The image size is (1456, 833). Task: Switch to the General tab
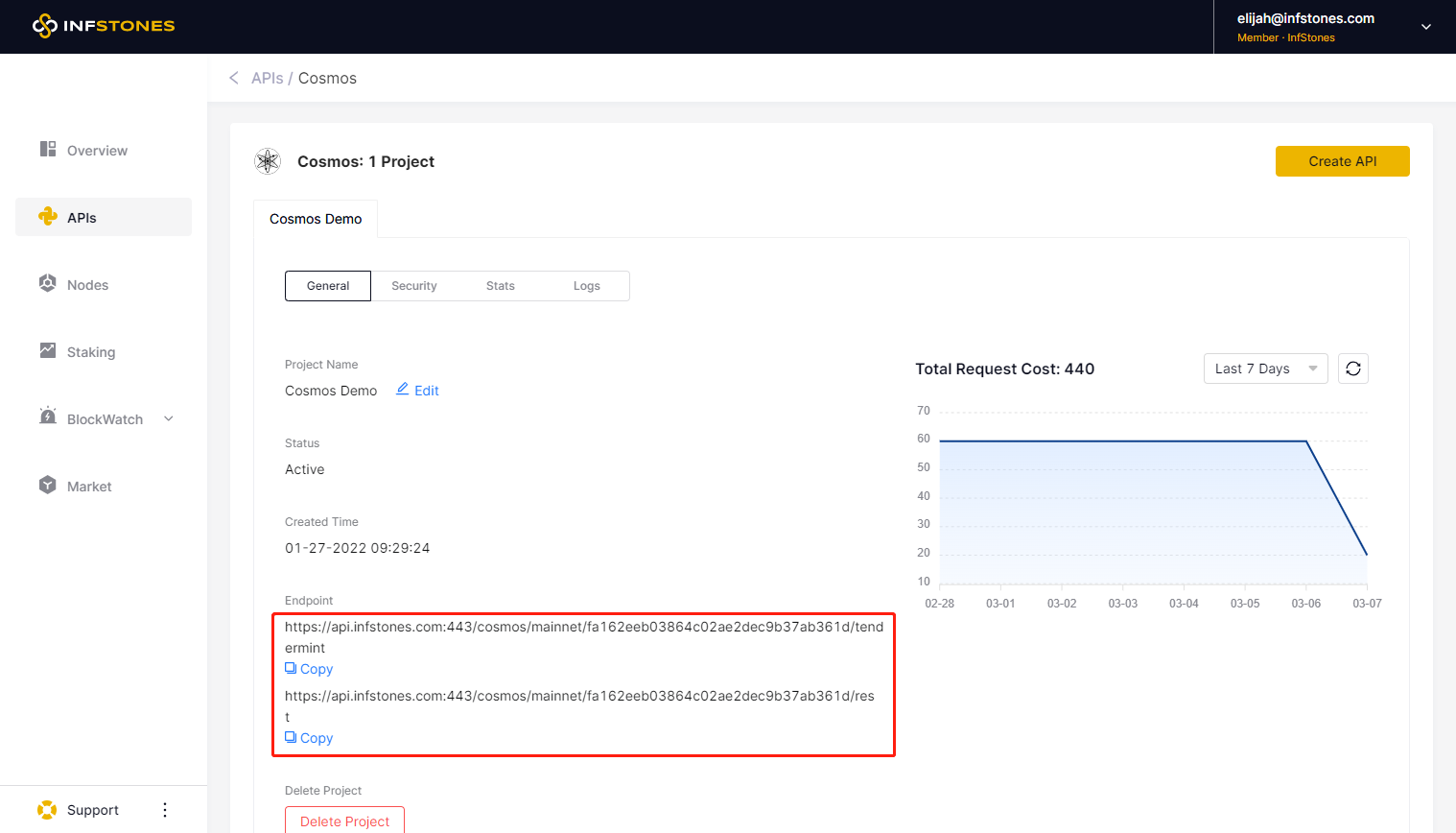(x=328, y=286)
